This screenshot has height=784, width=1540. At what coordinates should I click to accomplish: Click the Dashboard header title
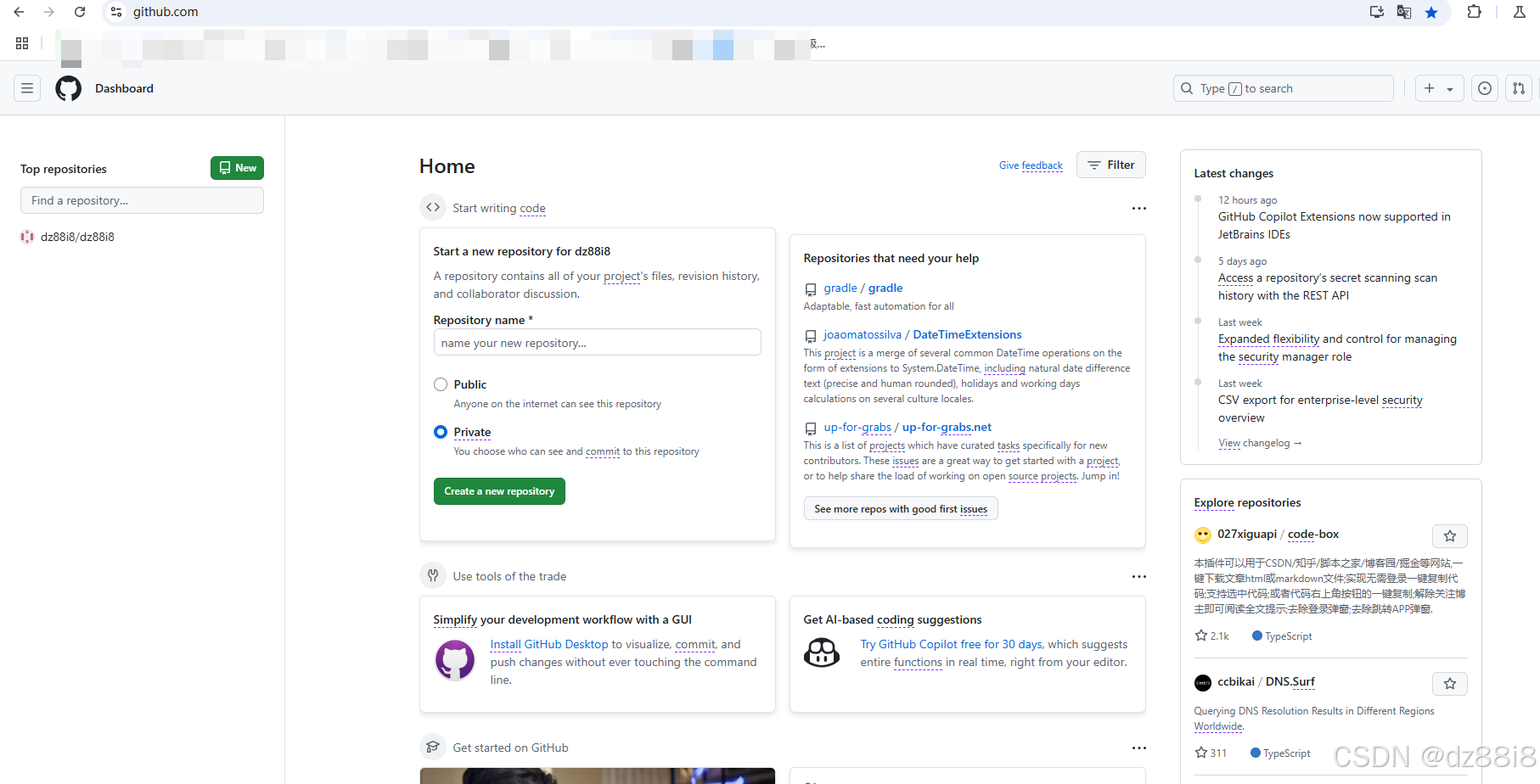pyautogui.click(x=124, y=88)
